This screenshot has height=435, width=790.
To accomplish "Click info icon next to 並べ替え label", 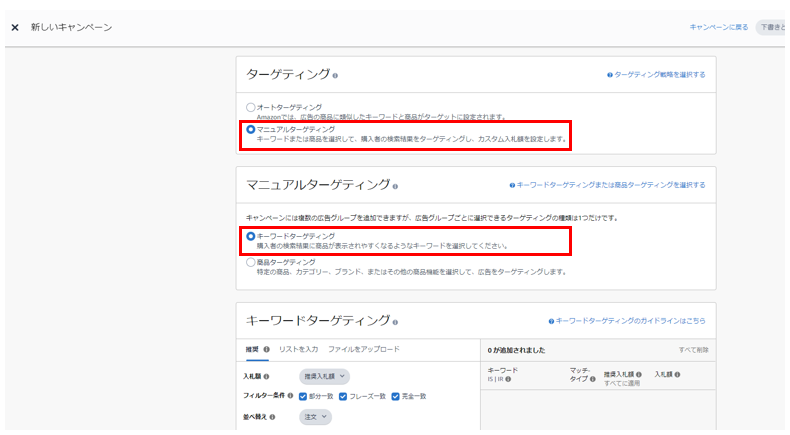I will point(272,417).
